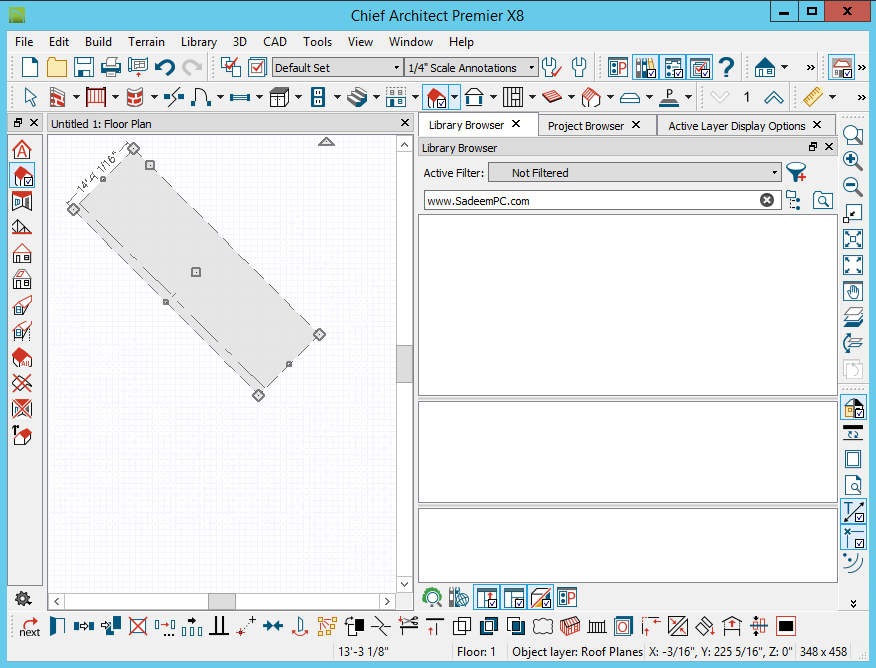Click the vertical scrollbar thumb of floor plan

click(404, 364)
